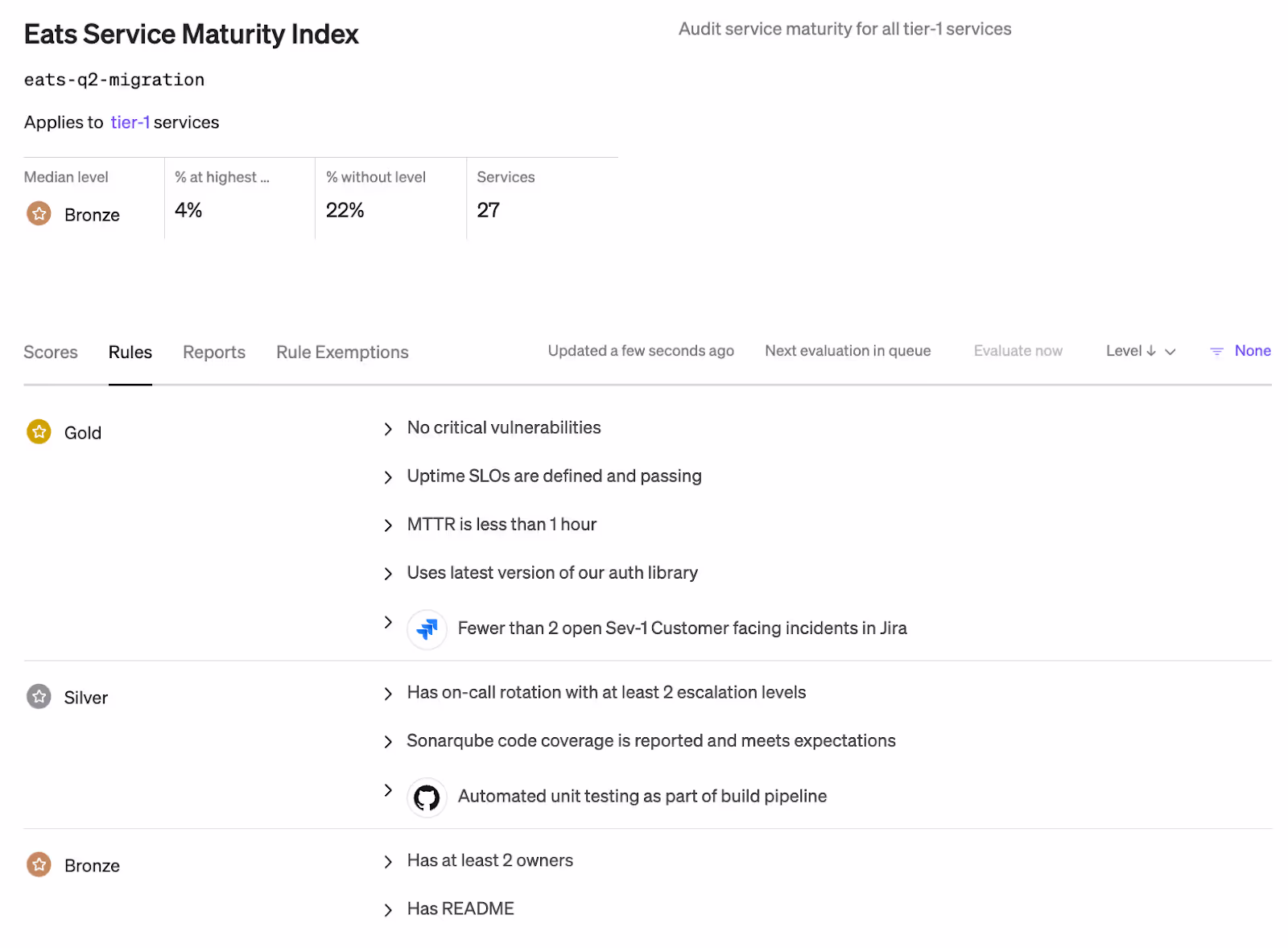Click the sort direction arrow next to Level
Image resolution: width=1288 pixels, height=948 pixels.
pyautogui.click(x=1151, y=351)
